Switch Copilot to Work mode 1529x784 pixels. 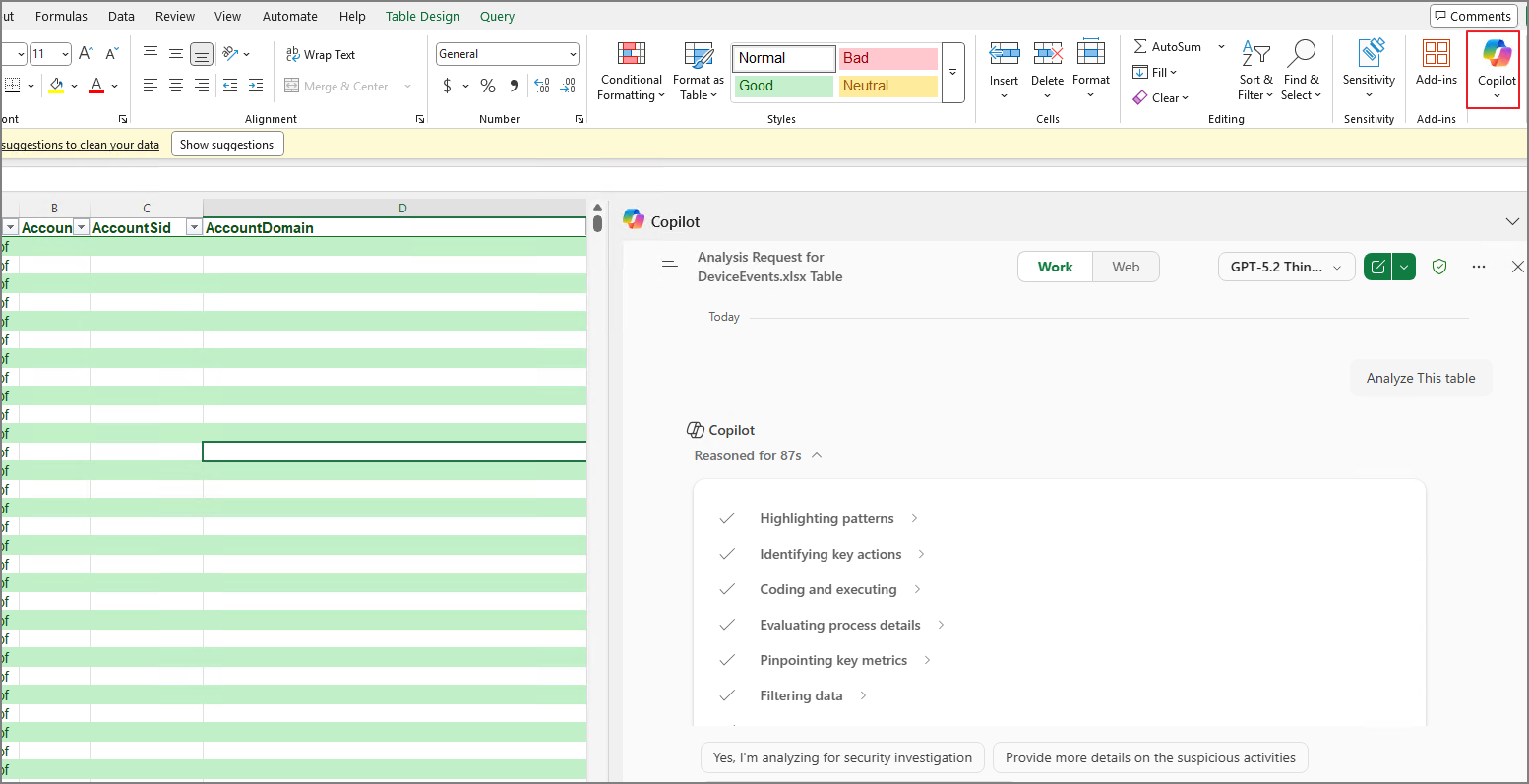1056,267
